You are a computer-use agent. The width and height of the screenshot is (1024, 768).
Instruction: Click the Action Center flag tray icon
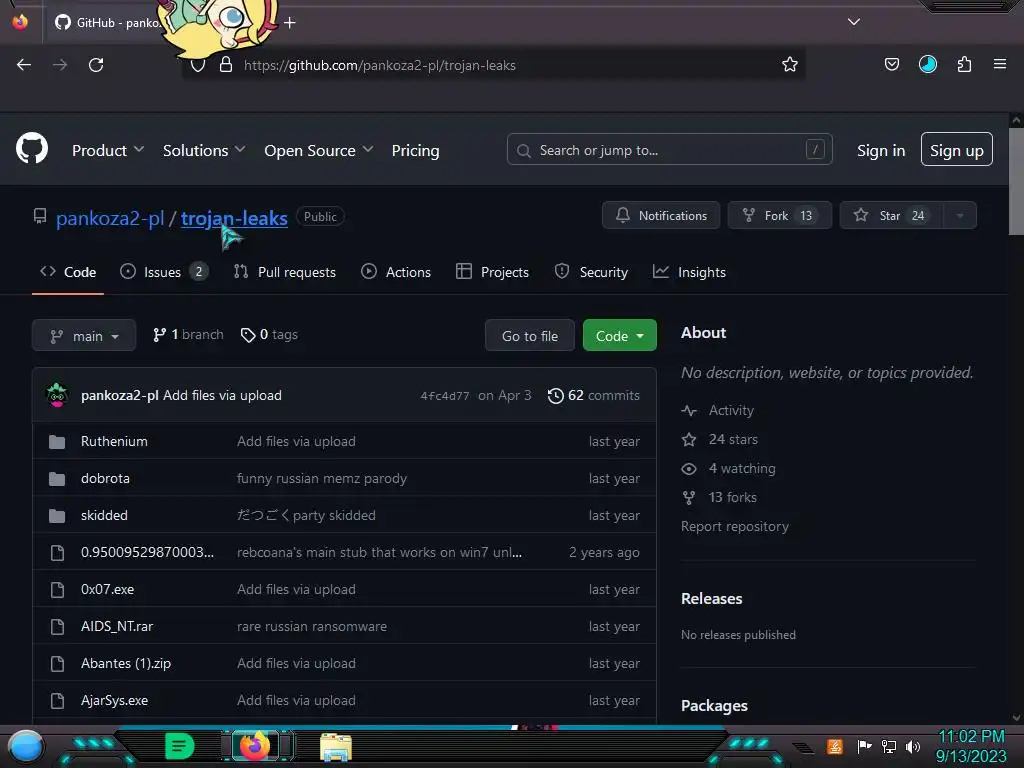point(864,746)
